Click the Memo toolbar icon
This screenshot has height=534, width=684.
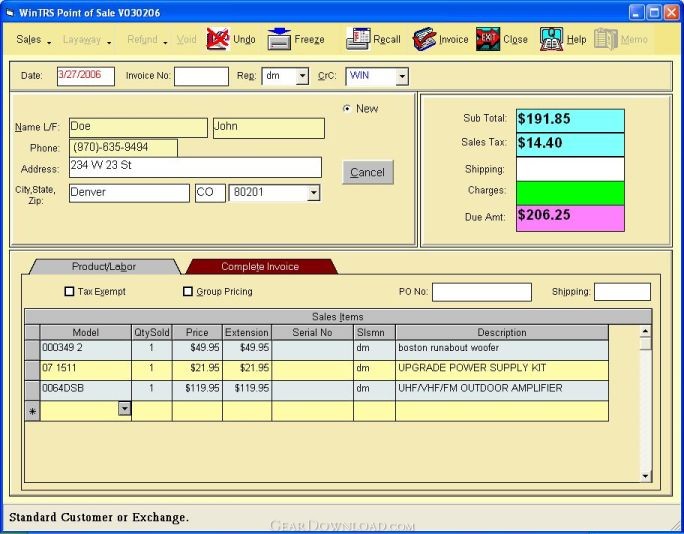pos(605,39)
